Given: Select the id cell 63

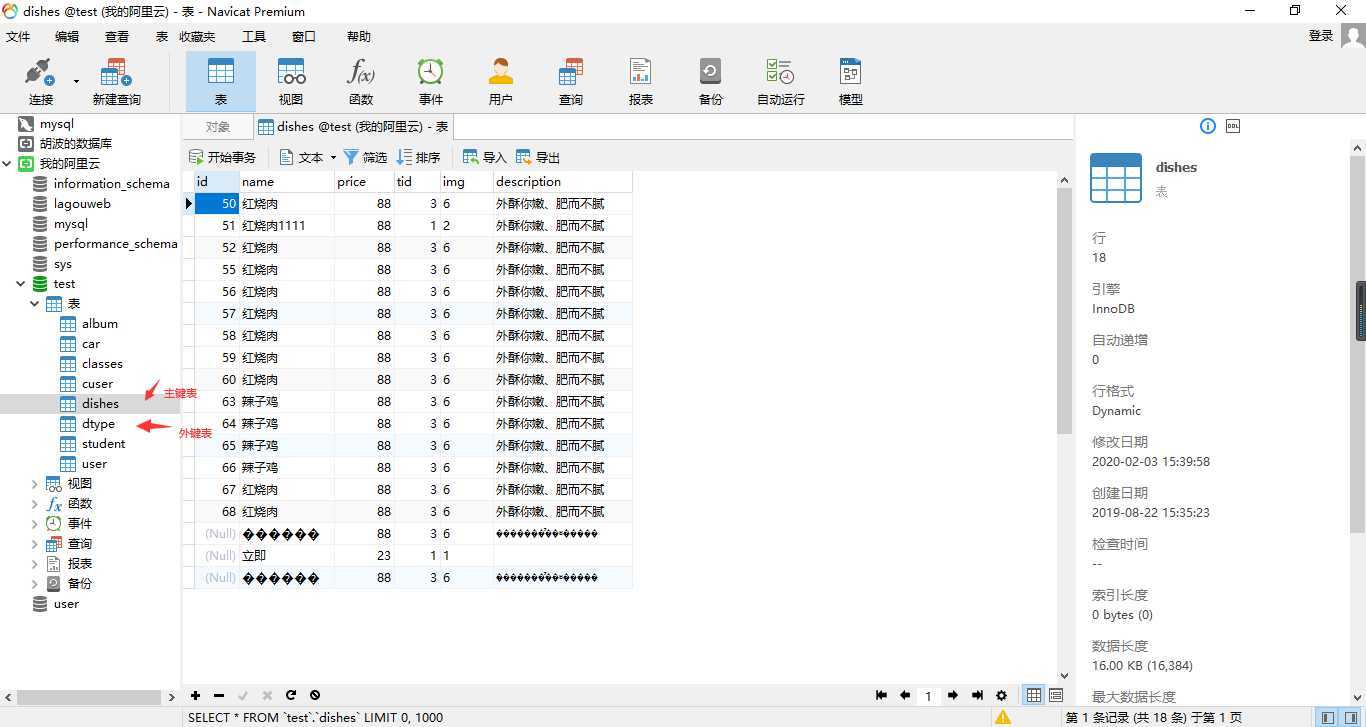Looking at the screenshot, I should tap(217, 402).
